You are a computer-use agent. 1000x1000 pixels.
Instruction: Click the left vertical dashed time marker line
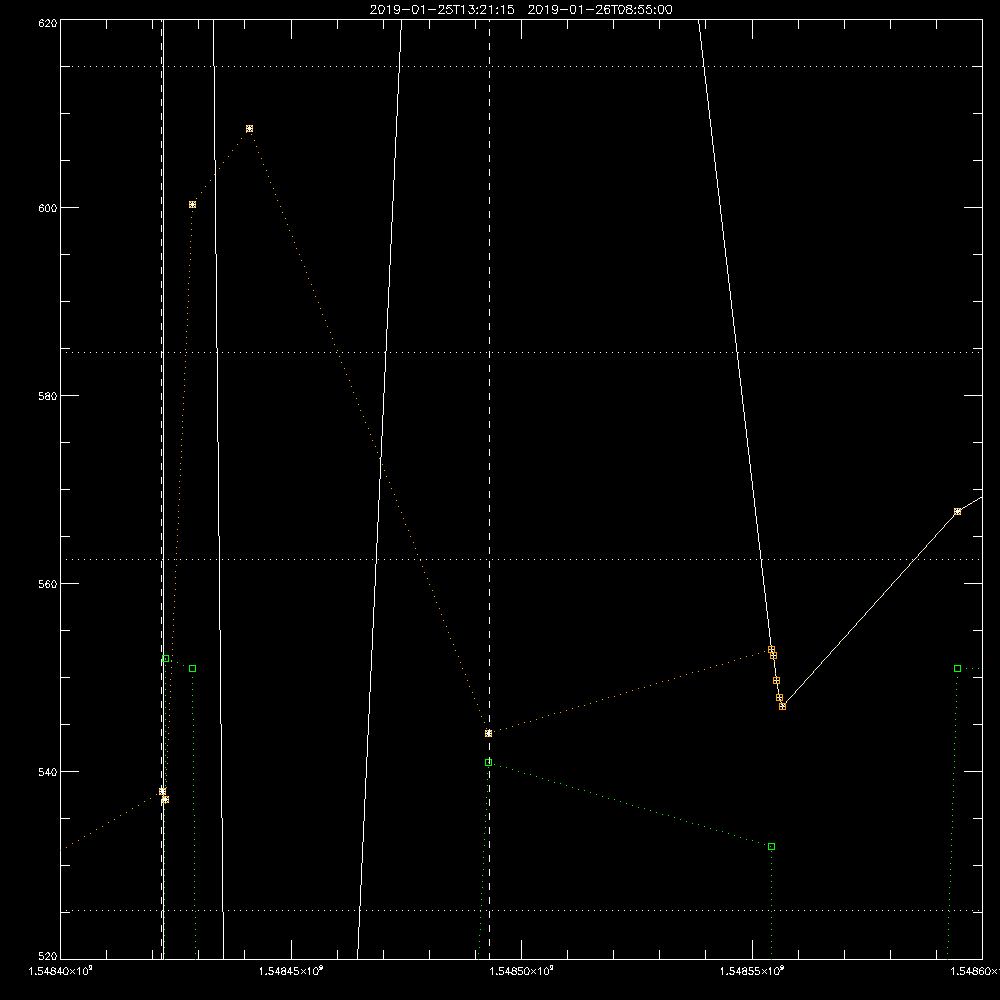coord(161,489)
